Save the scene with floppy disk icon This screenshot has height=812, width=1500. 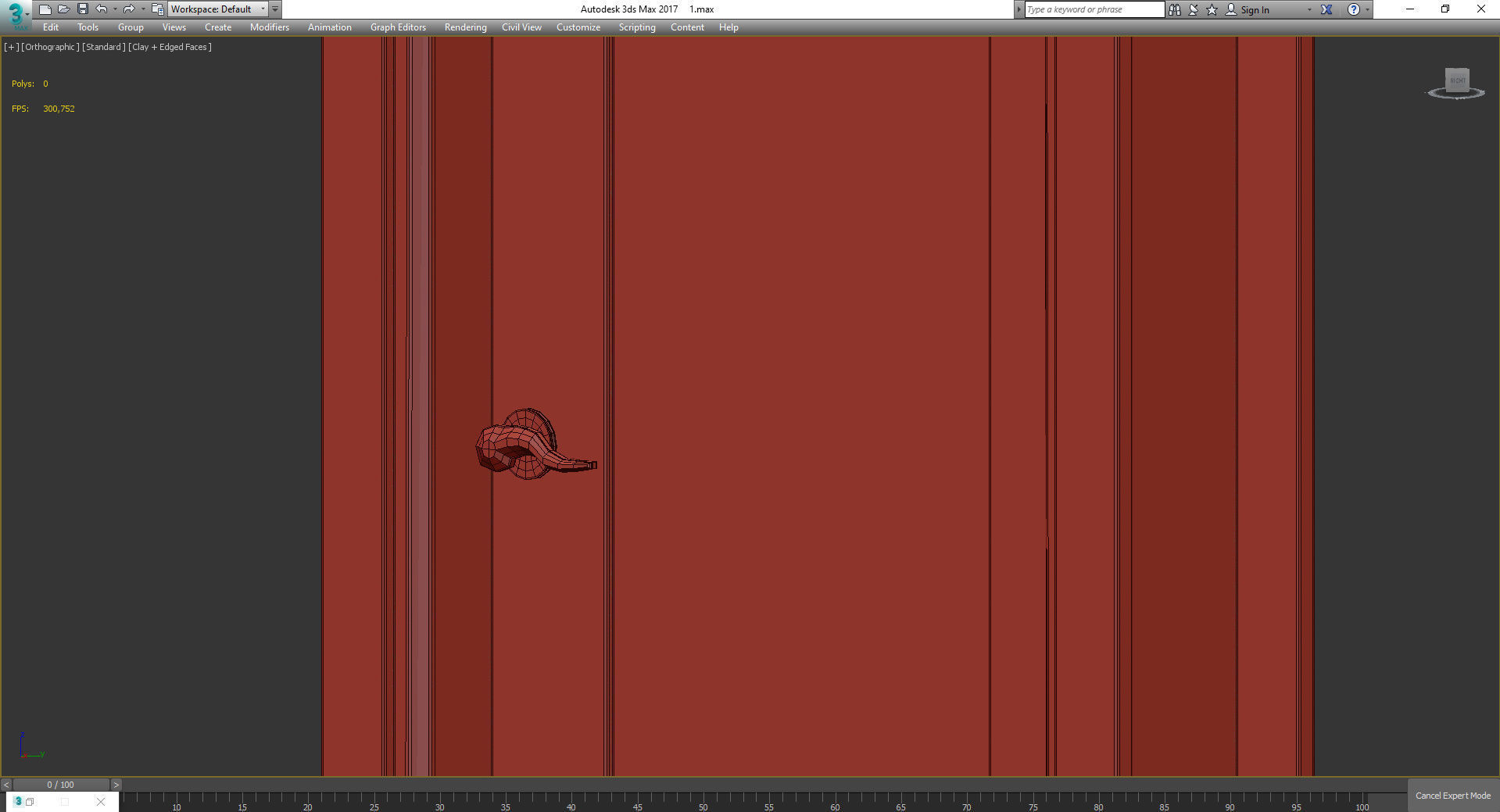coord(83,9)
